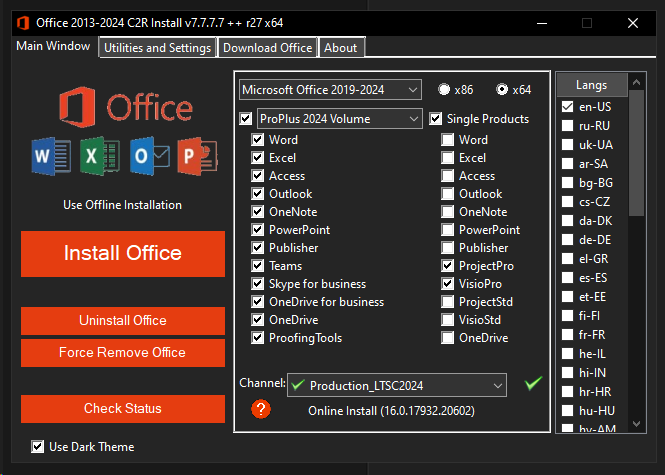The width and height of the screenshot is (665, 475).
Task: Open Microsoft Office 2019-2024 version dropdown
Action: (x=330, y=89)
